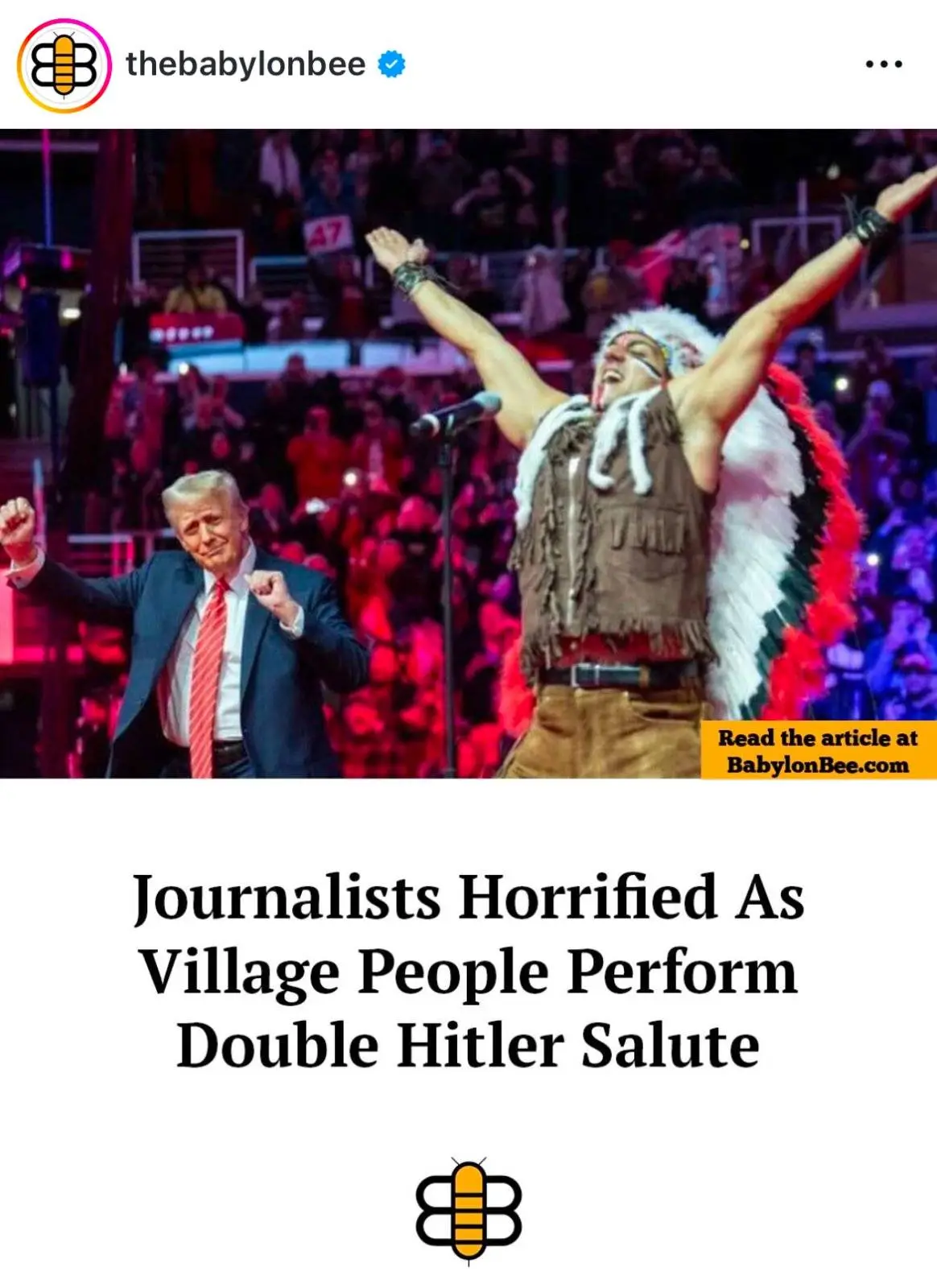Tap the performer's feathered headdress

[662, 342]
